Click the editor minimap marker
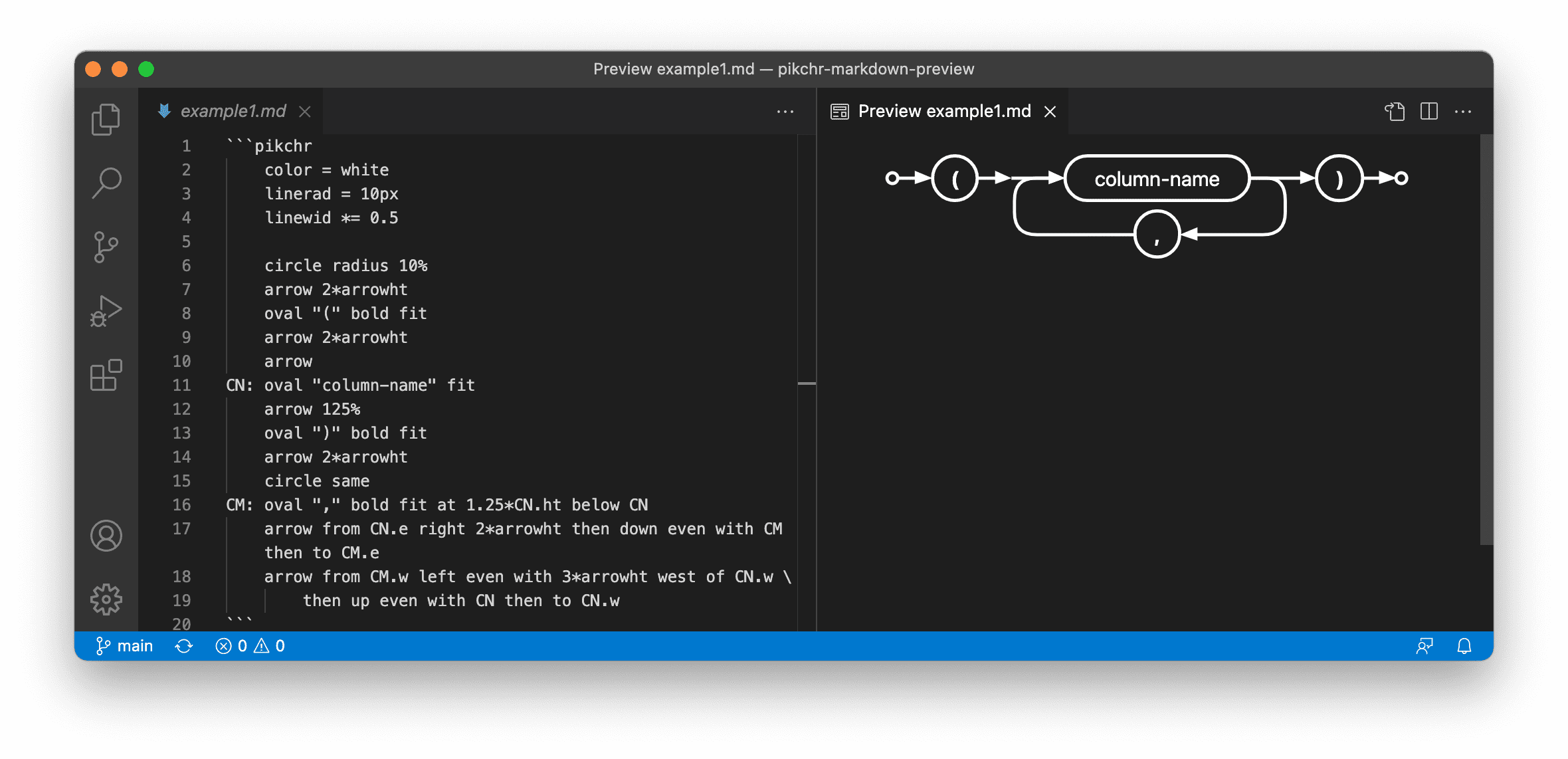Image resolution: width=1568 pixels, height=759 pixels. [807, 383]
